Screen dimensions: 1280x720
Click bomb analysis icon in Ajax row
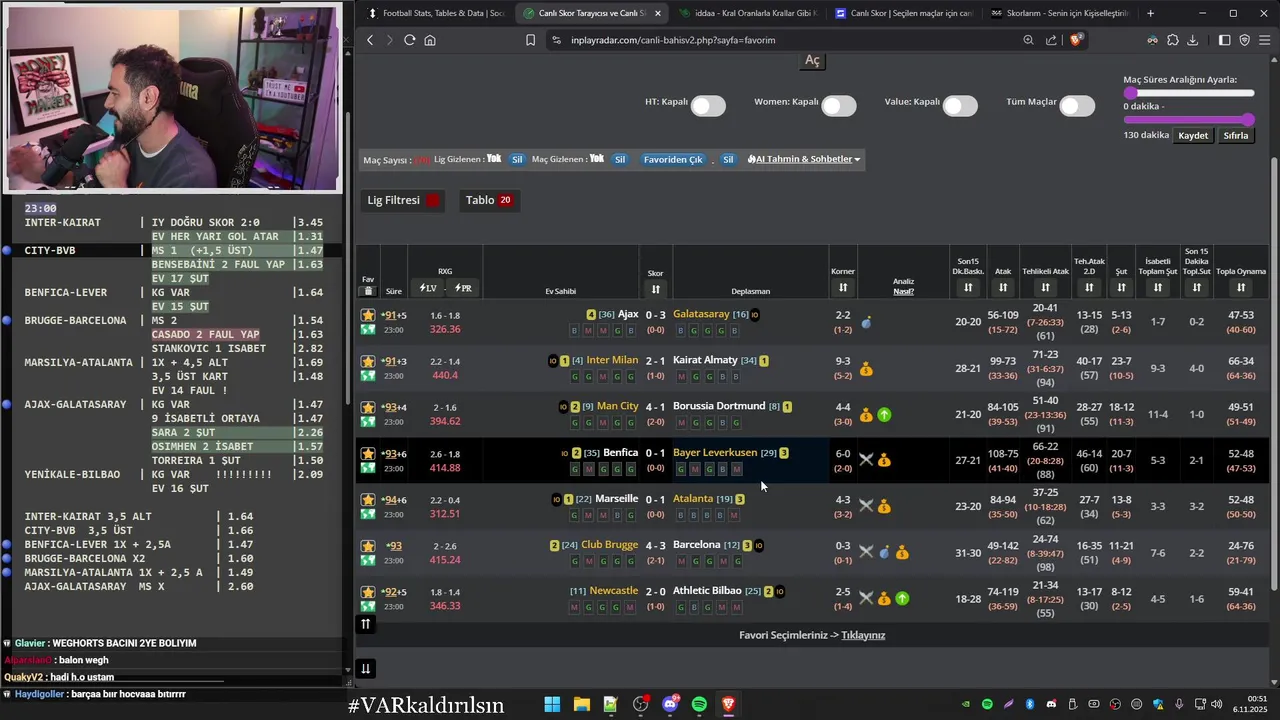click(866, 323)
